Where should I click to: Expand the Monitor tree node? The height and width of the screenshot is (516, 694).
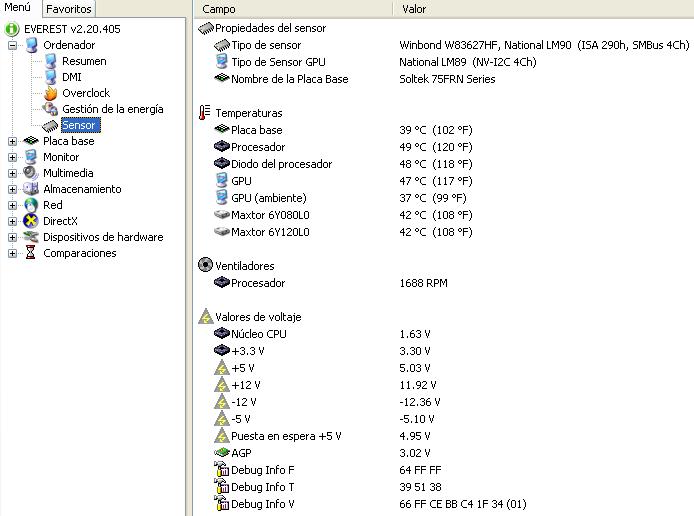12,157
